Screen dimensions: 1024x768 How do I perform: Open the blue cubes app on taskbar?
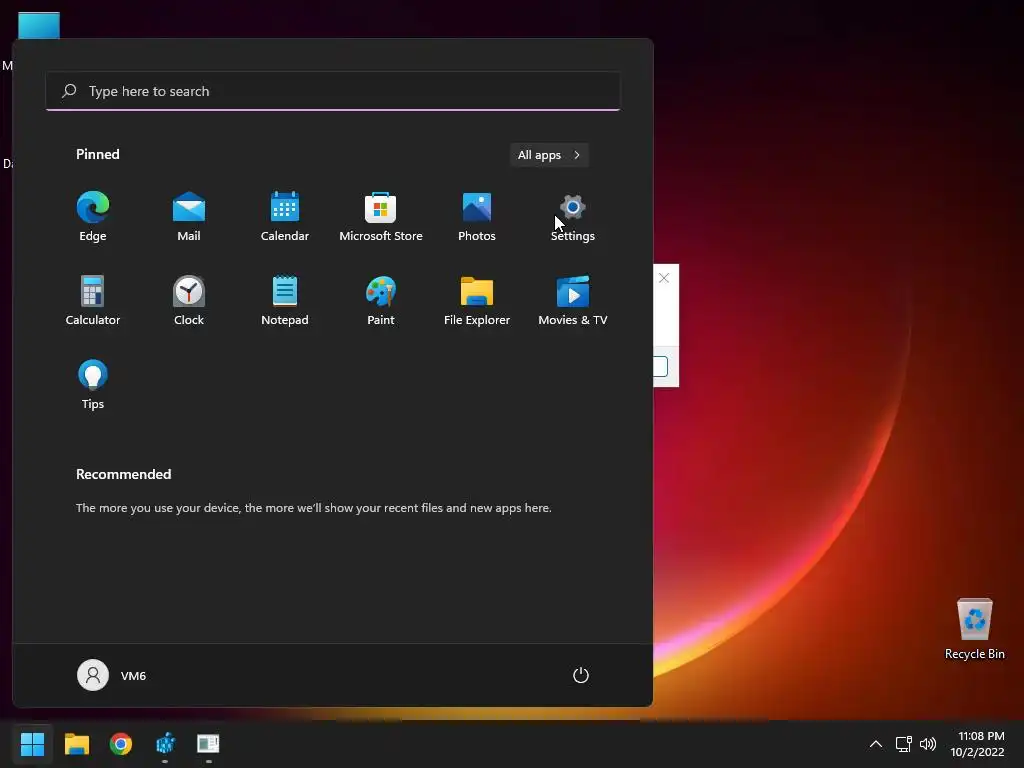[165, 744]
